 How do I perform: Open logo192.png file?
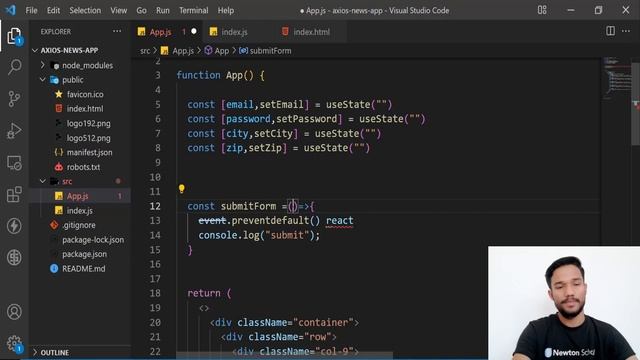[x=88, y=123]
